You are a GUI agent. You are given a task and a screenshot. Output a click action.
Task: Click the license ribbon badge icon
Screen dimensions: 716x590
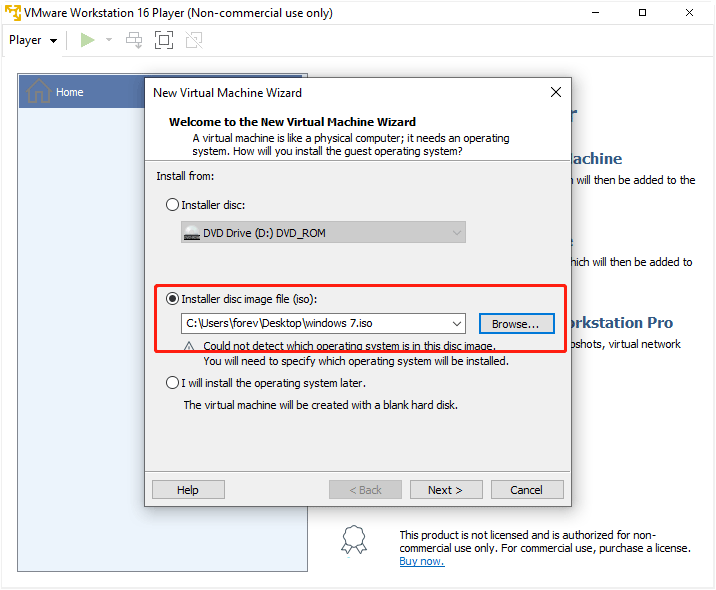pyautogui.click(x=354, y=540)
